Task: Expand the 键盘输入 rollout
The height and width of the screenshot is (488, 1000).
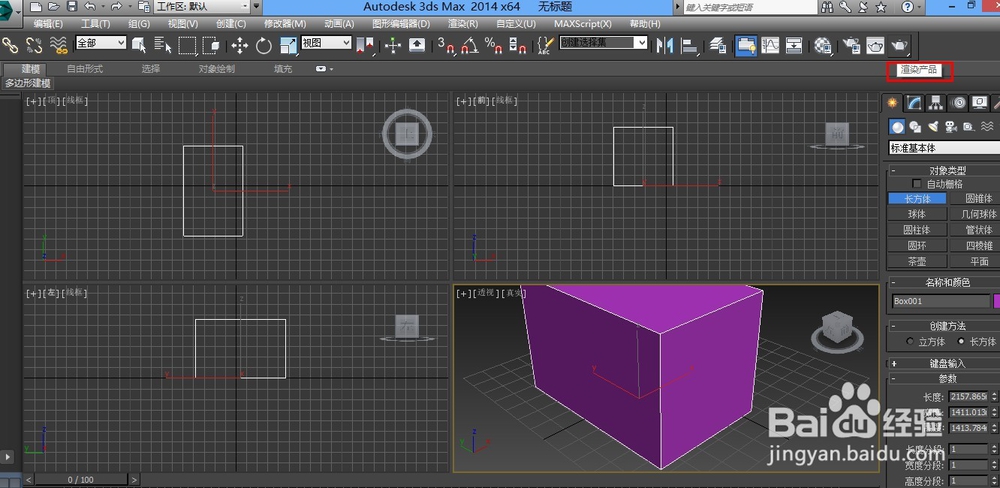Action: point(944,364)
